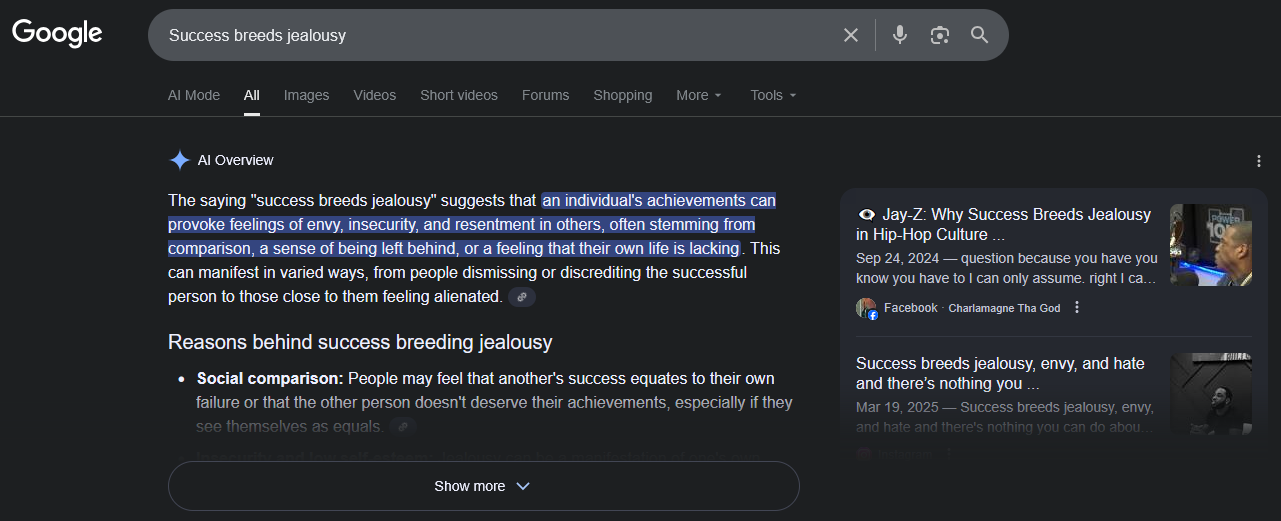The width and height of the screenshot is (1281, 521).
Task: Click the 'Reasons behind success breeding jealousy' heading
Action: coord(360,342)
